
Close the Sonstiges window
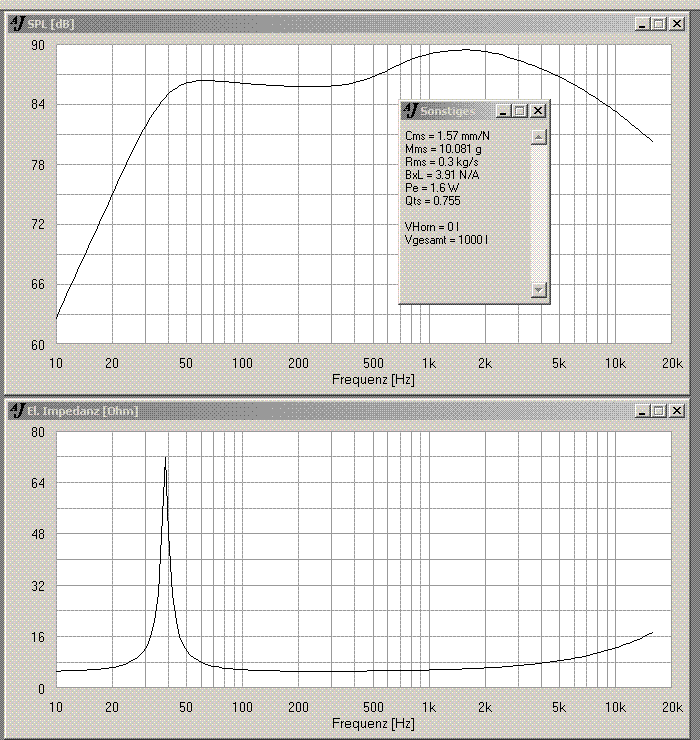click(x=538, y=111)
